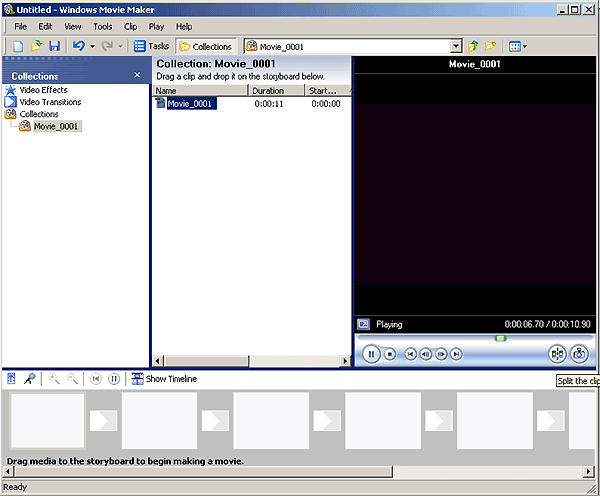This screenshot has height=496, width=600.
Task: Select Movie_0001 in the collections tree
Action: click(56, 126)
